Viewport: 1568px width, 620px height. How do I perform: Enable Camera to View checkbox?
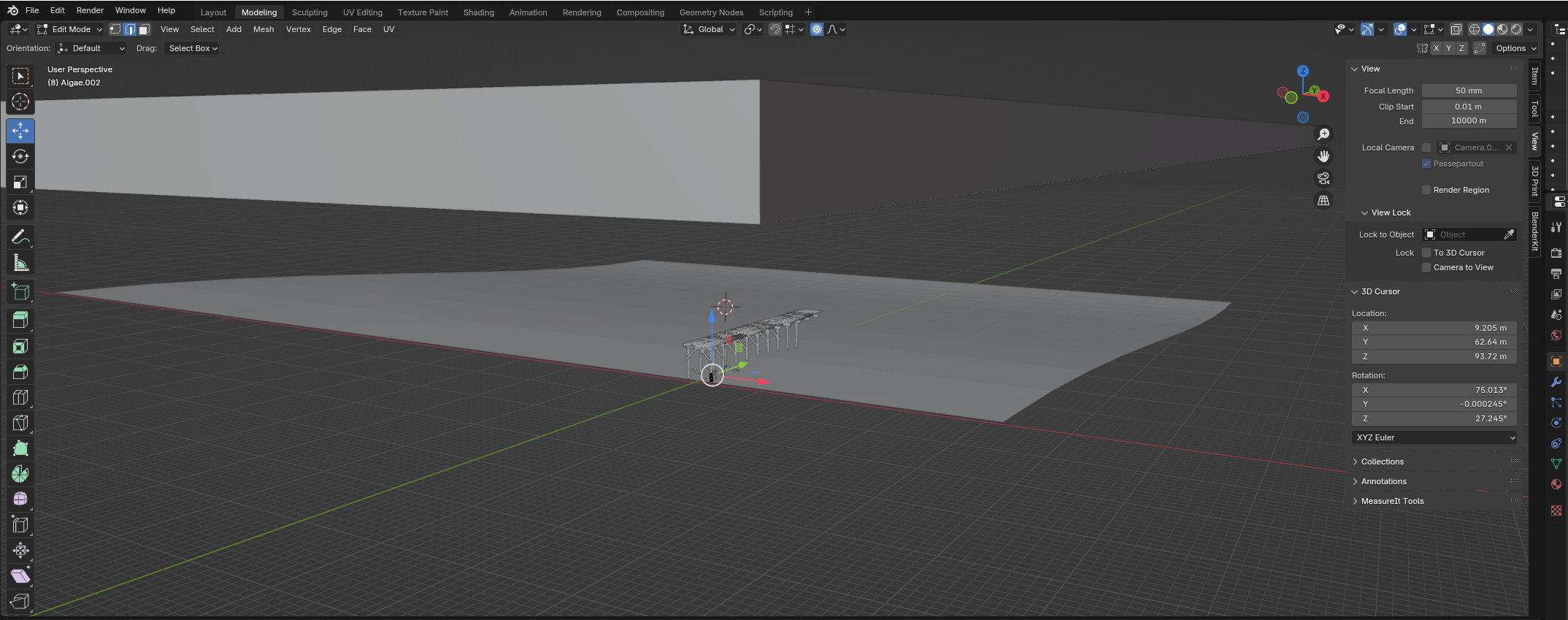click(1426, 267)
